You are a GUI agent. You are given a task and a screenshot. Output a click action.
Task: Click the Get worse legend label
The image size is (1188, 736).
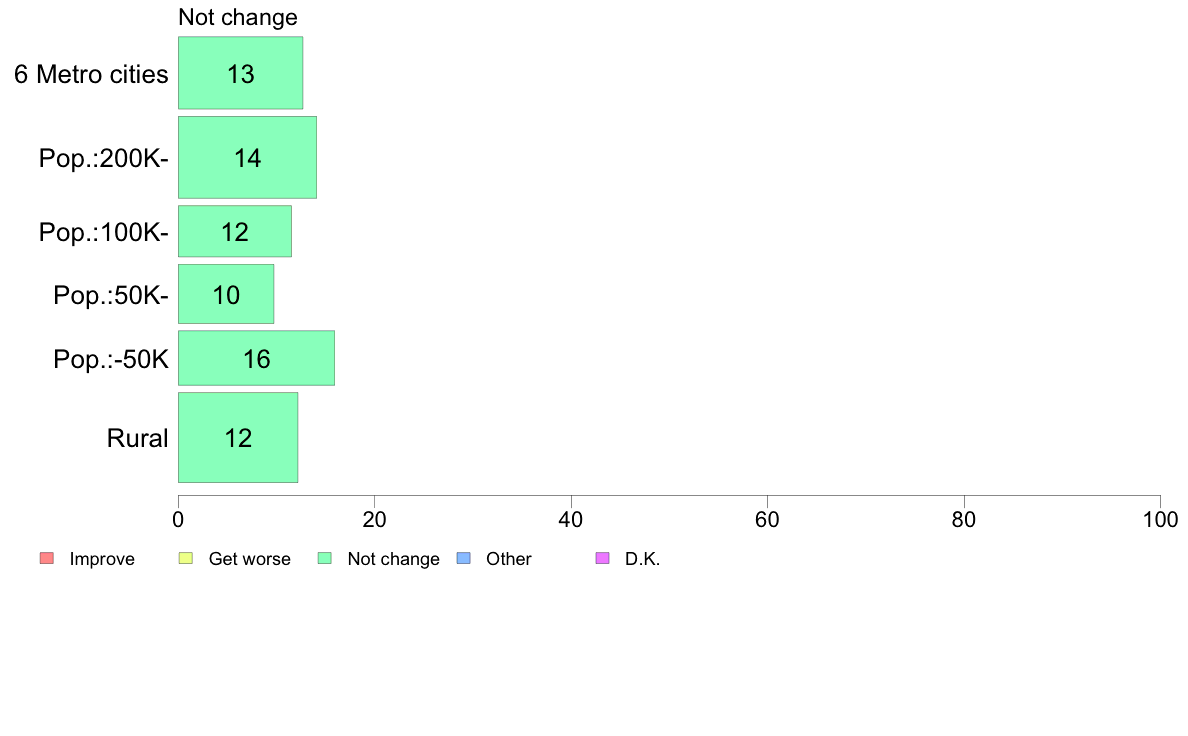pyautogui.click(x=249, y=559)
